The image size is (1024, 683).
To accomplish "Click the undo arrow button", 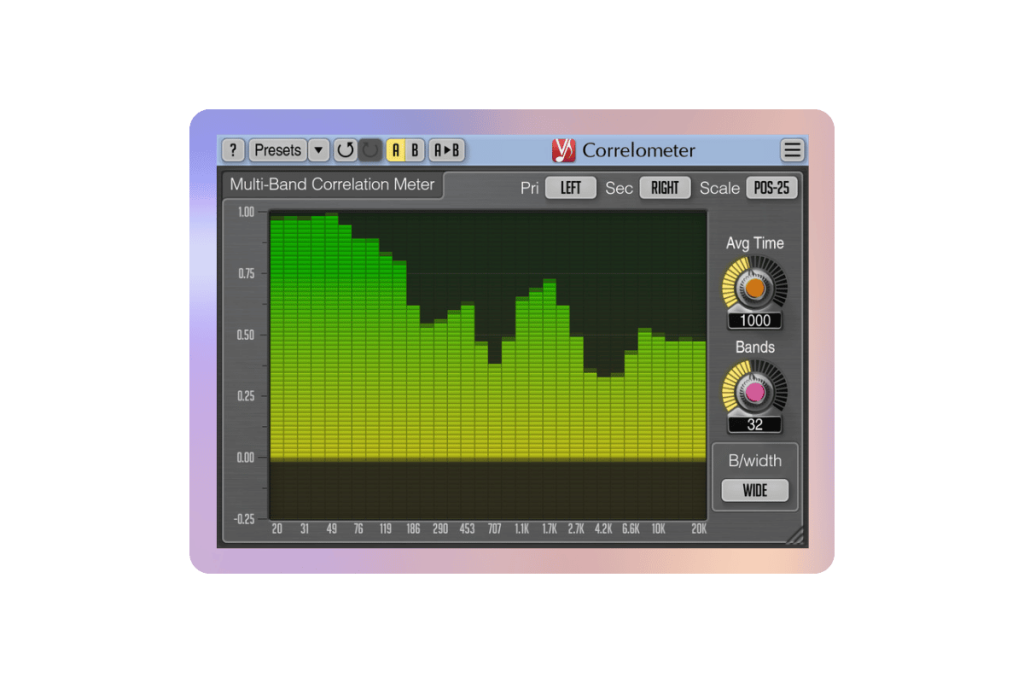I will tap(345, 150).
